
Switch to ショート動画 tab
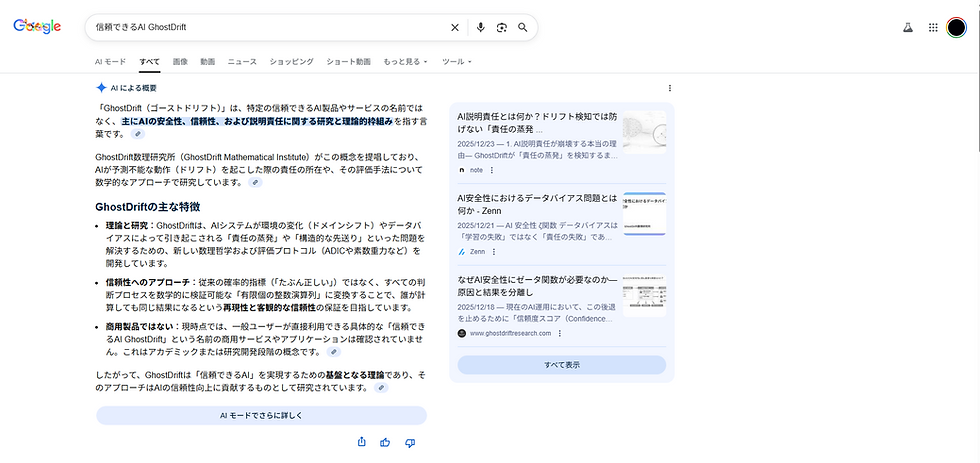click(348, 62)
